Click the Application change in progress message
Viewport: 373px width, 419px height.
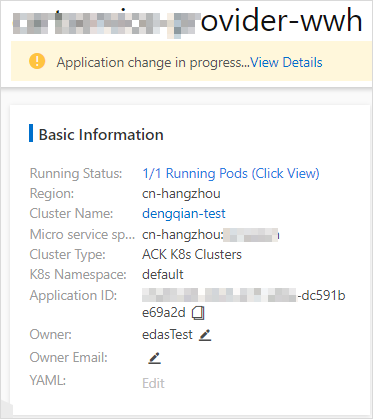click(x=153, y=62)
